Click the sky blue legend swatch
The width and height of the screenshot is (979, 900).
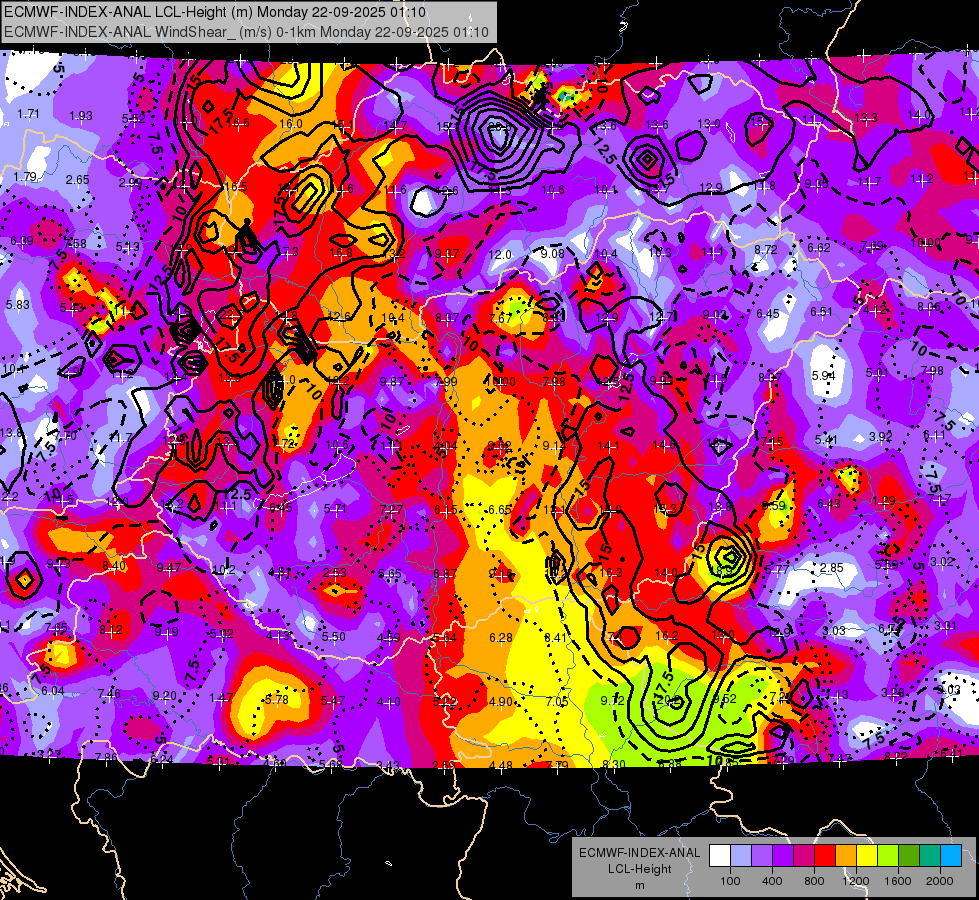coord(951,856)
